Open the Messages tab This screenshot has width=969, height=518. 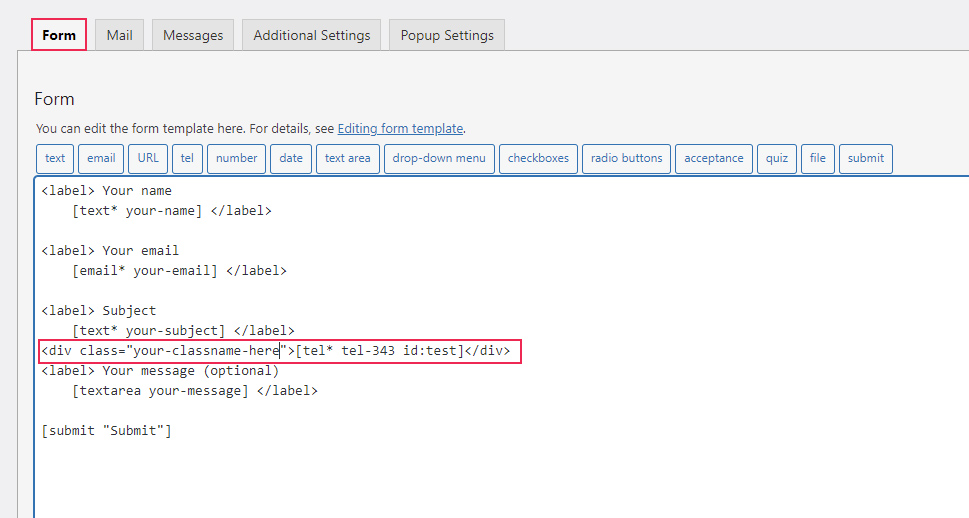coord(193,35)
